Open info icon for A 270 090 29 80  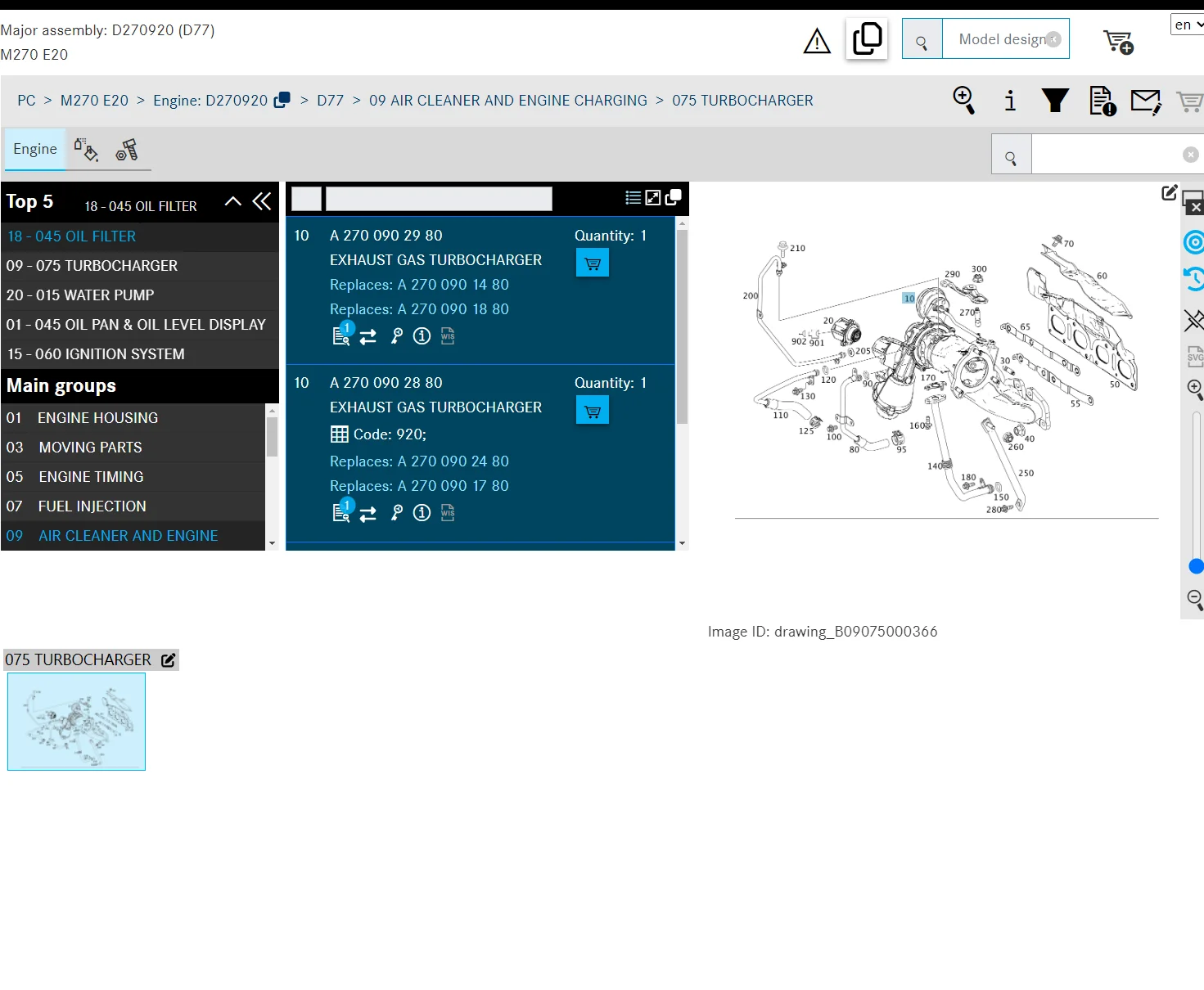click(x=422, y=335)
